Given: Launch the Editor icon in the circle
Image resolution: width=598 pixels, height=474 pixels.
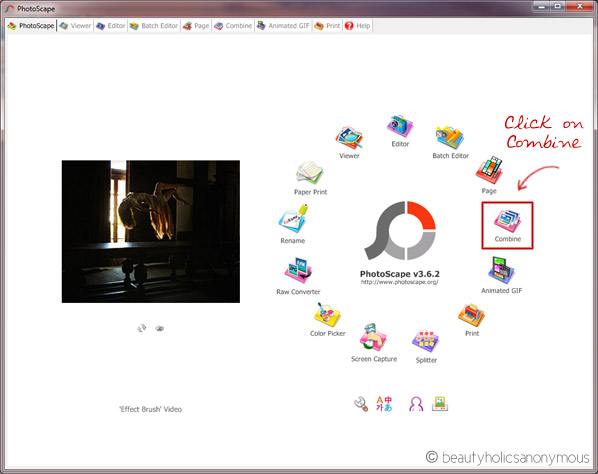Looking at the screenshot, I should (400, 126).
